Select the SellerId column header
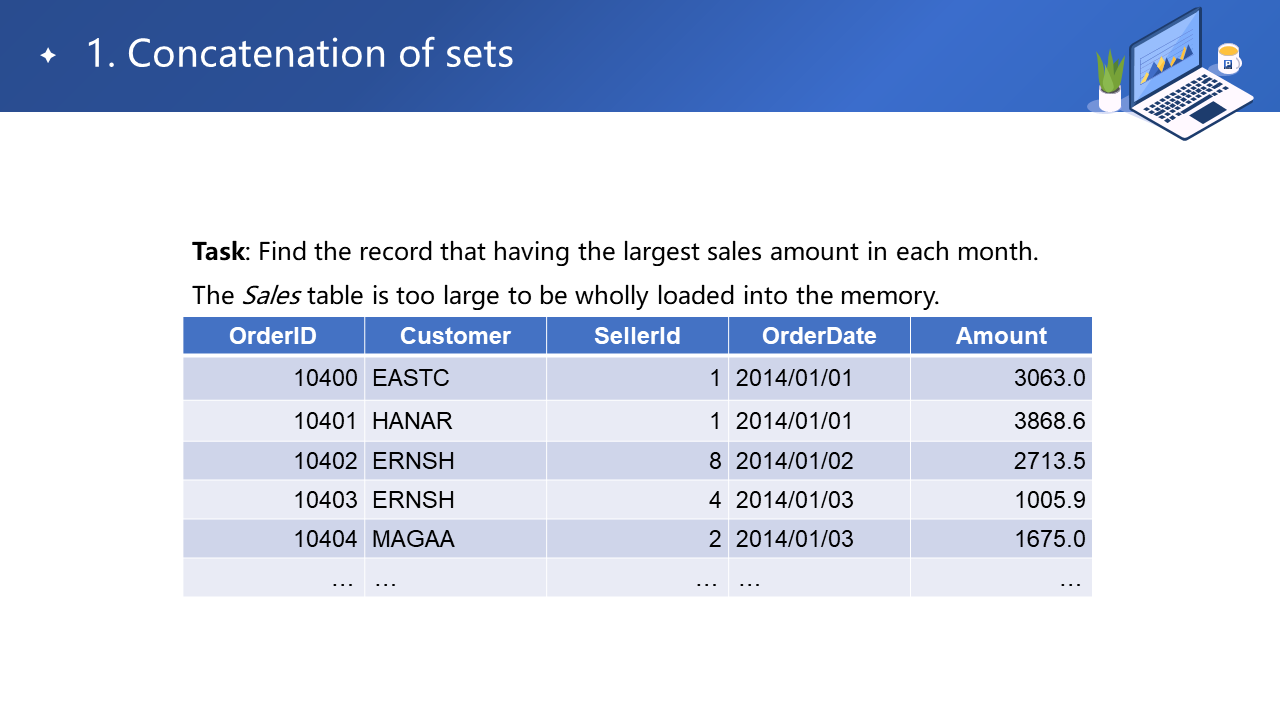The width and height of the screenshot is (1280, 720). click(x=637, y=336)
